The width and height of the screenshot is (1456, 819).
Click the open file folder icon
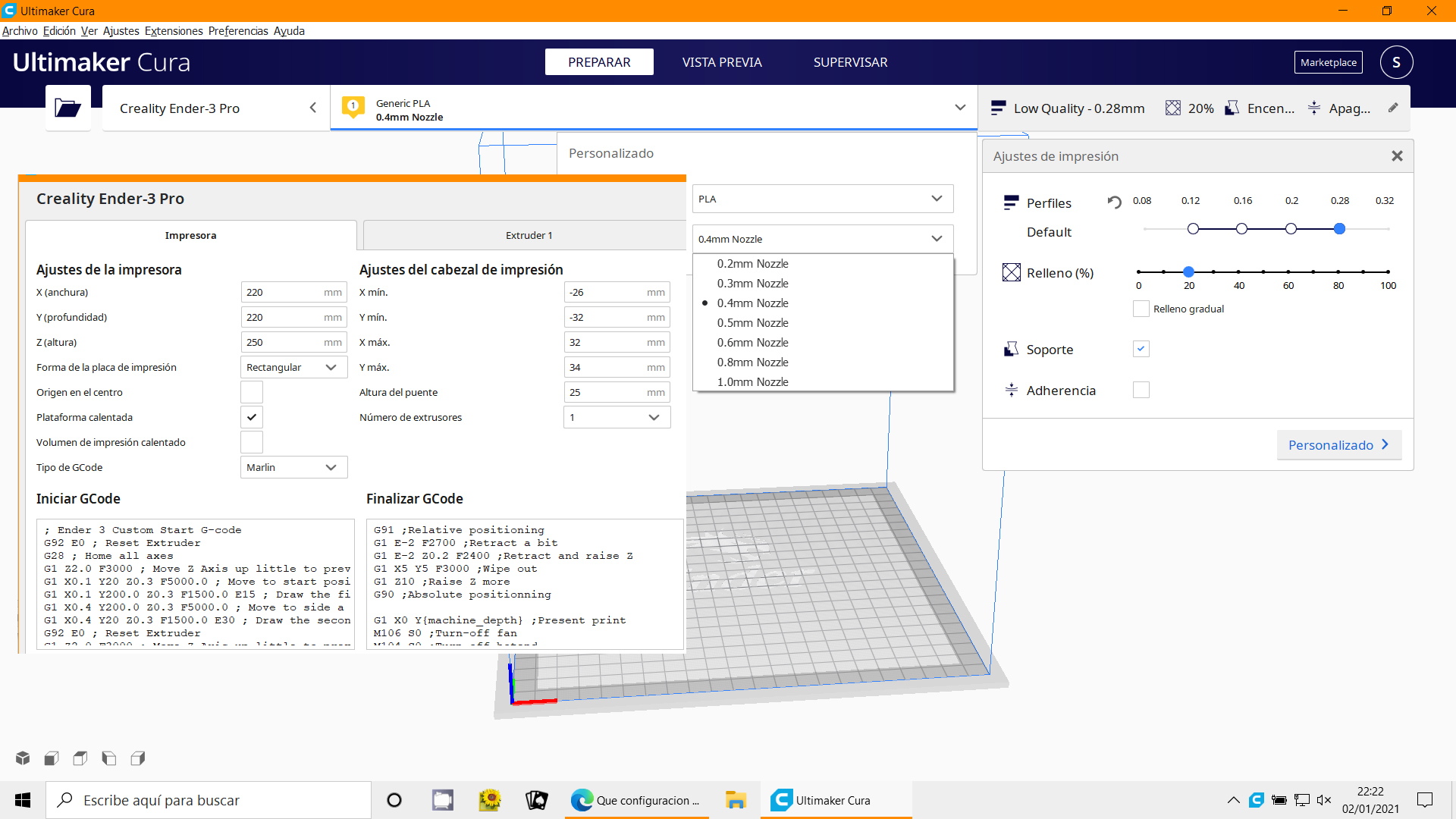pos(67,108)
